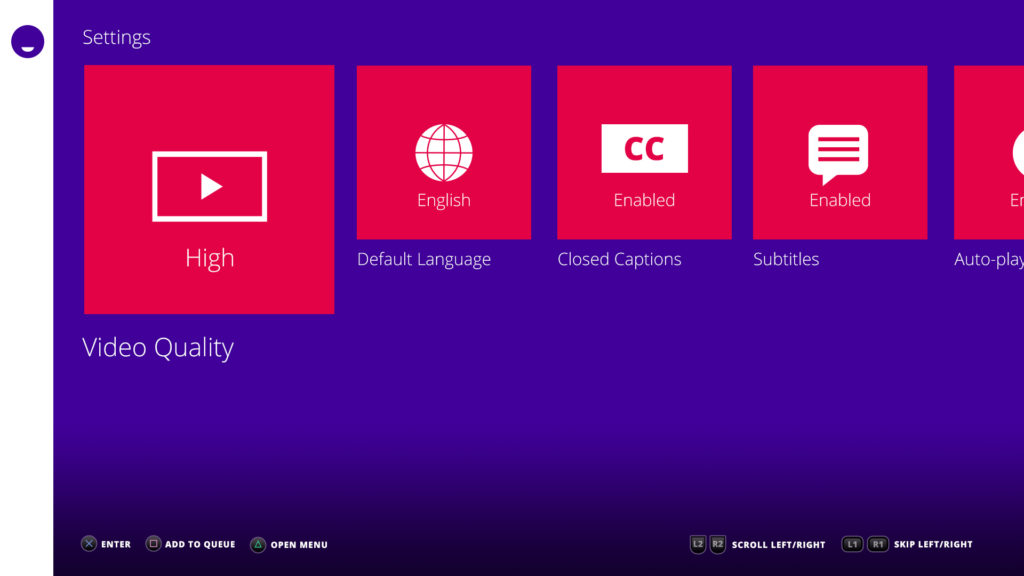Viewport: 1024px width, 576px height.
Task: Click the Settings heading
Action: 116,37
